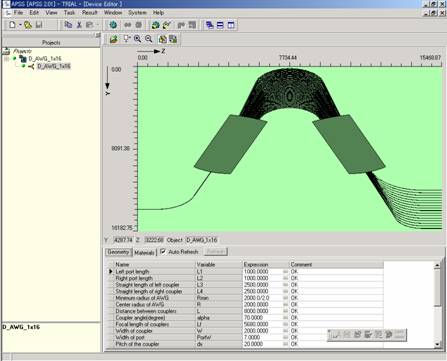
Task: Select the Geometry tab
Action: (x=118, y=252)
